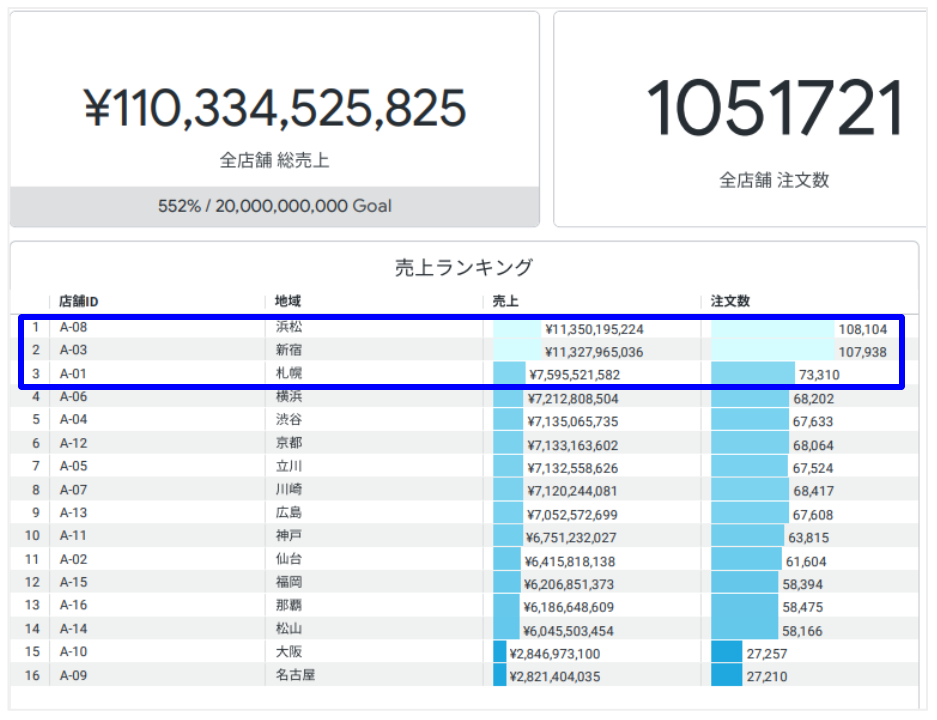Sort by the 地域 column header
937x720 pixels.
point(288,301)
